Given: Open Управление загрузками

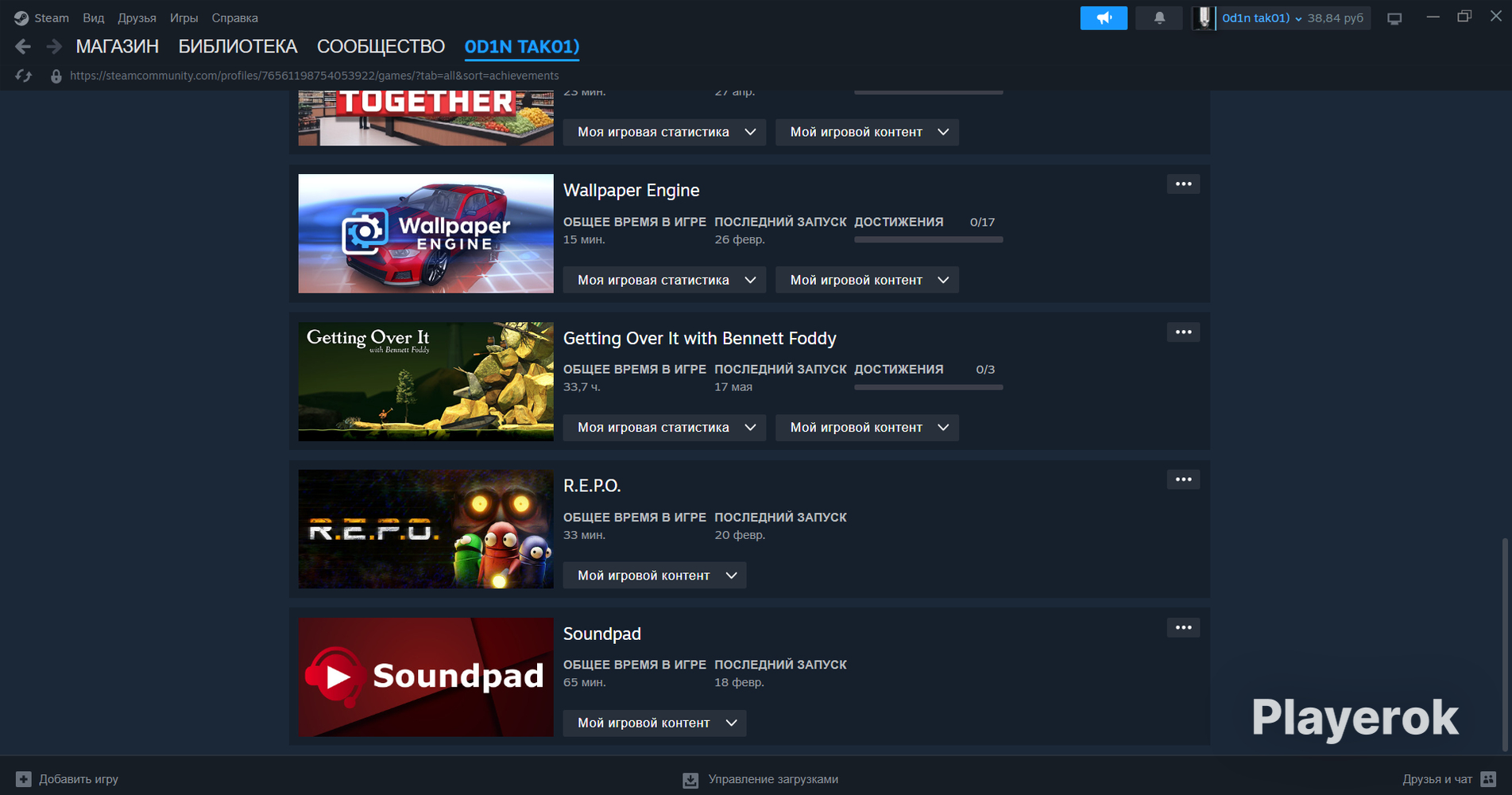Looking at the screenshot, I should 760,780.
